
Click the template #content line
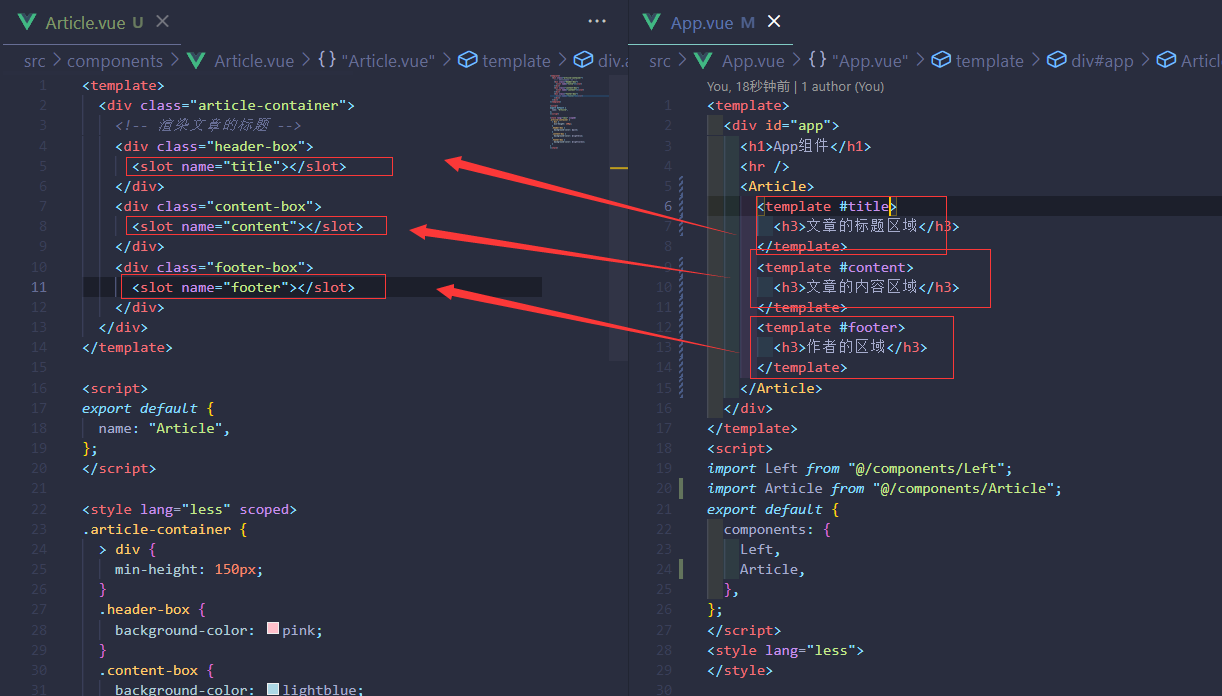(x=835, y=267)
